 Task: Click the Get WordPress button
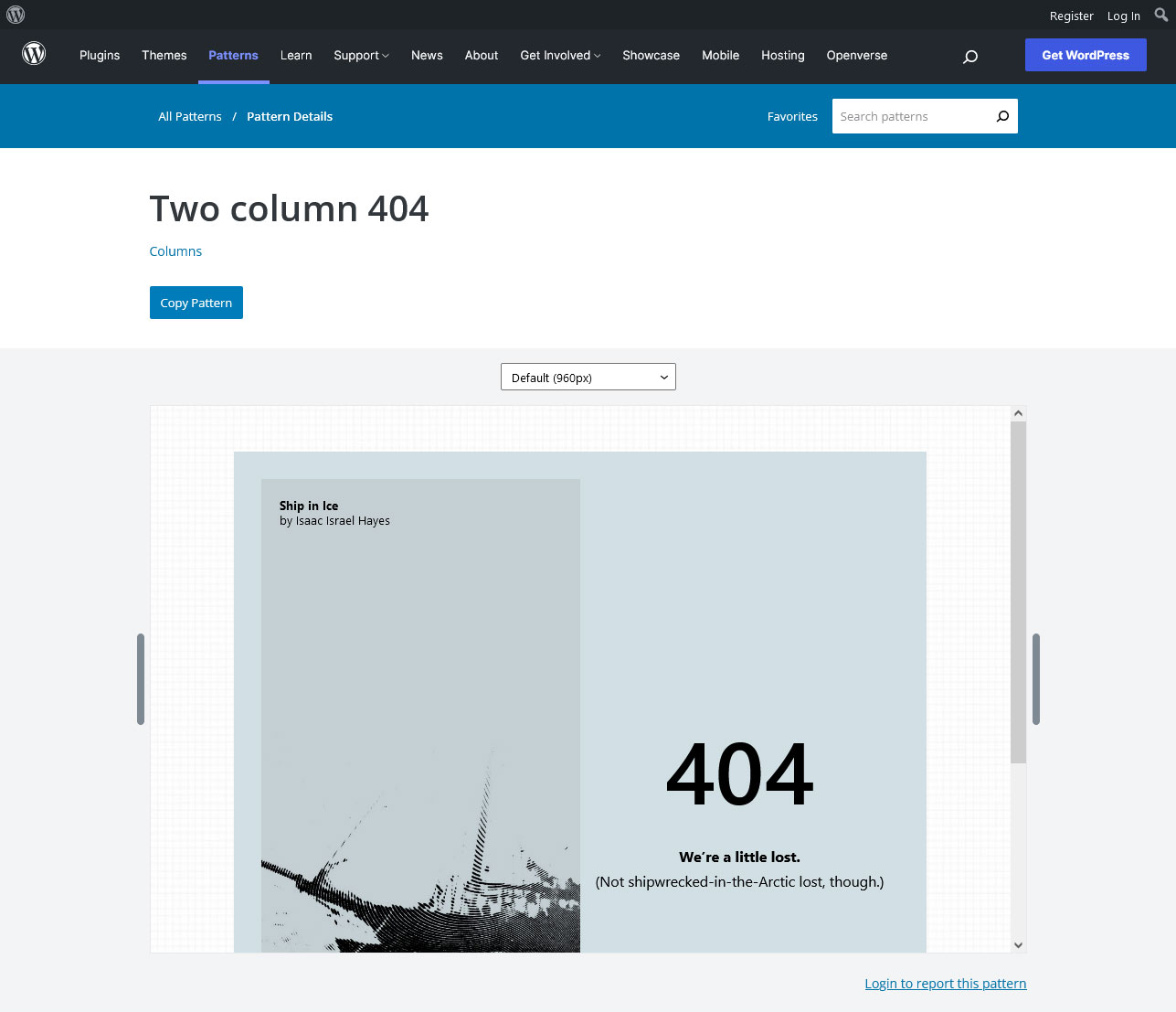pos(1086,55)
